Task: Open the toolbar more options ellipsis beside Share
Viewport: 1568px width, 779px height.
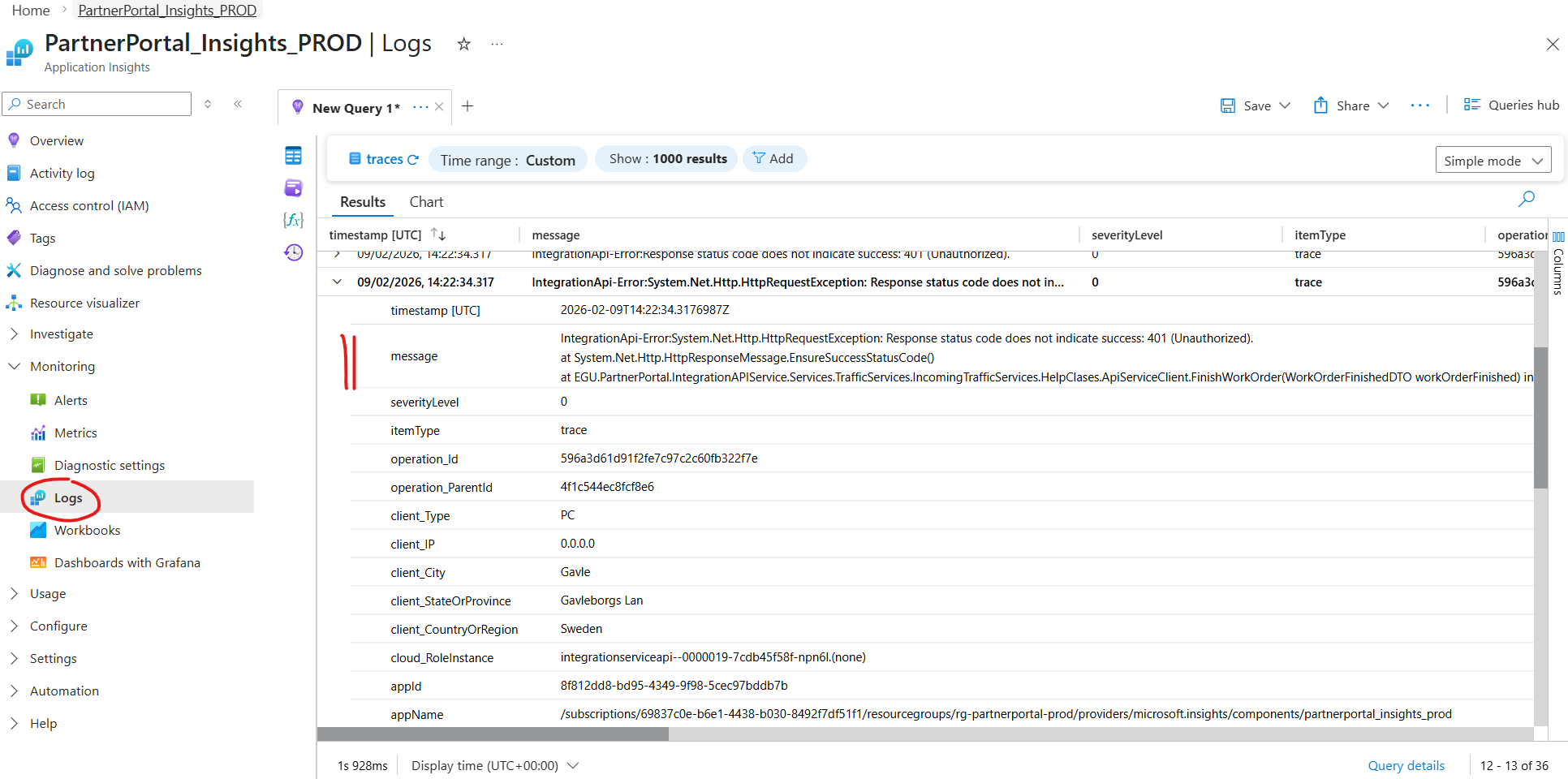Action: 1419,105
